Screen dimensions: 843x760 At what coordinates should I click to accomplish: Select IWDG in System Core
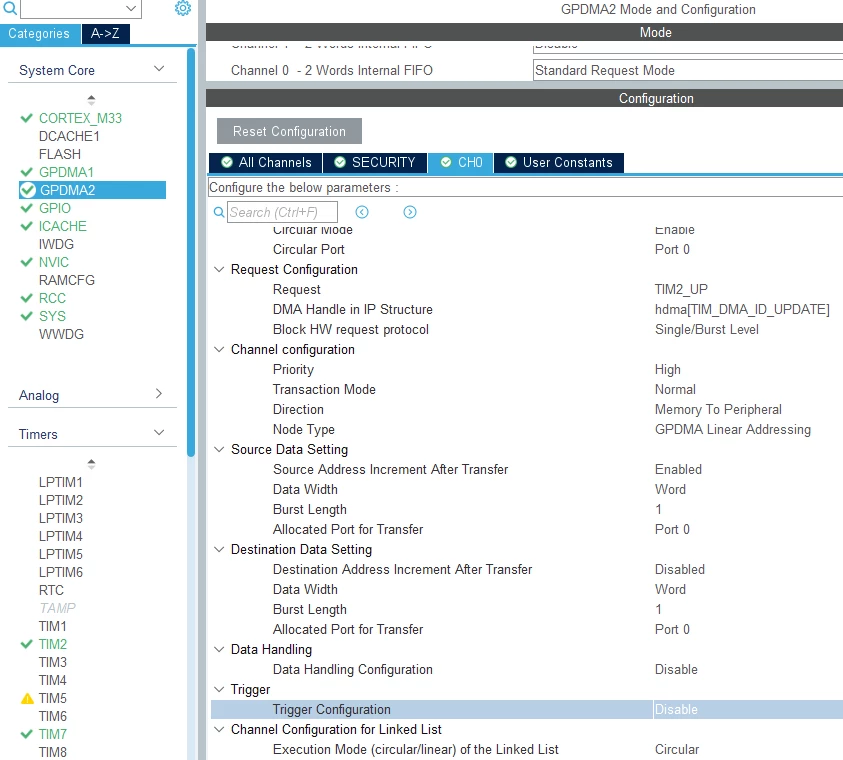click(x=56, y=245)
